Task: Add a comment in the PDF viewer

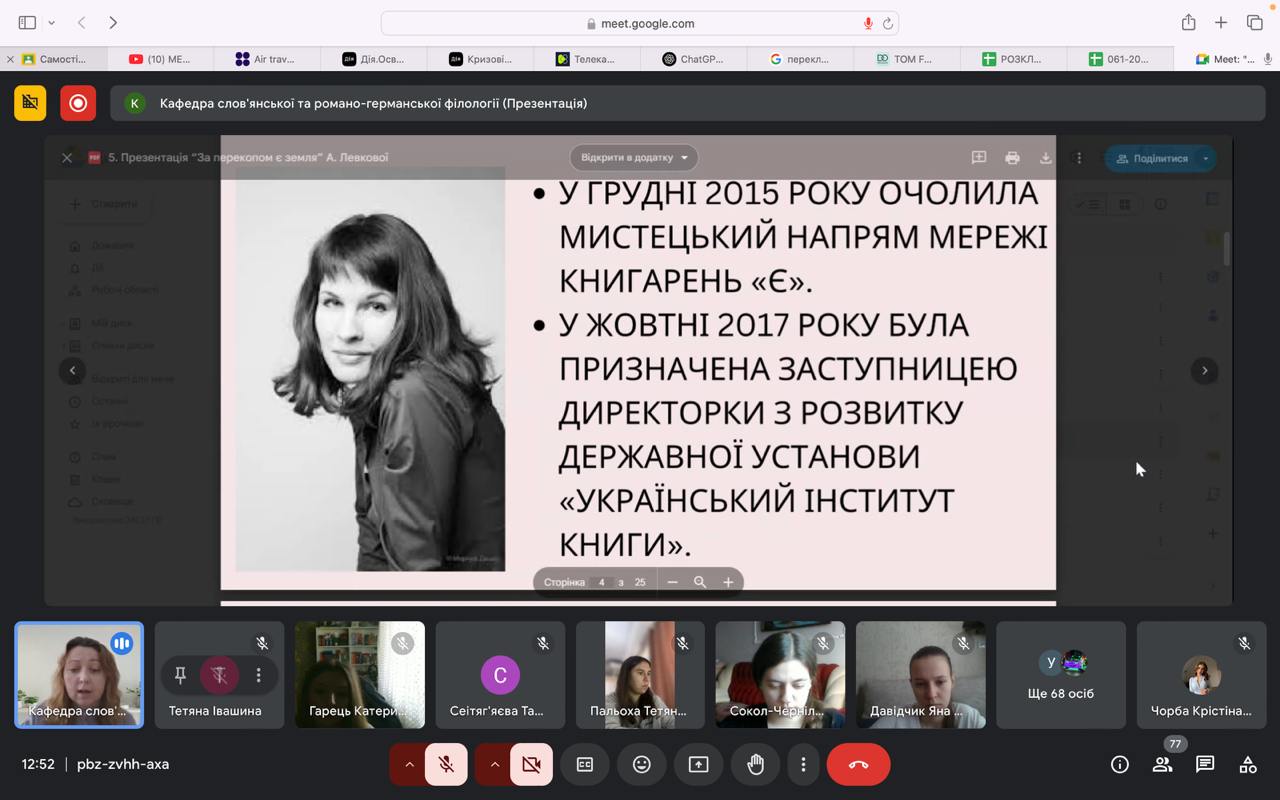Action: [979, 158]
